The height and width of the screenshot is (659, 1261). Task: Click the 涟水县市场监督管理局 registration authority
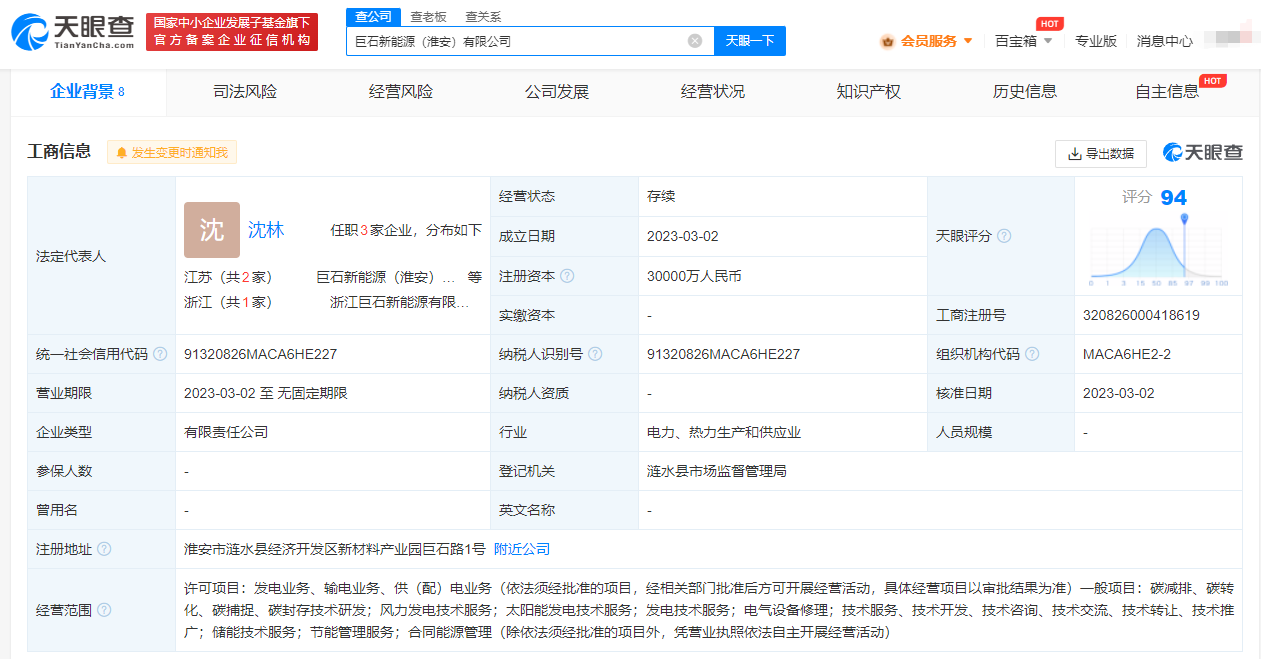(717, 471)
